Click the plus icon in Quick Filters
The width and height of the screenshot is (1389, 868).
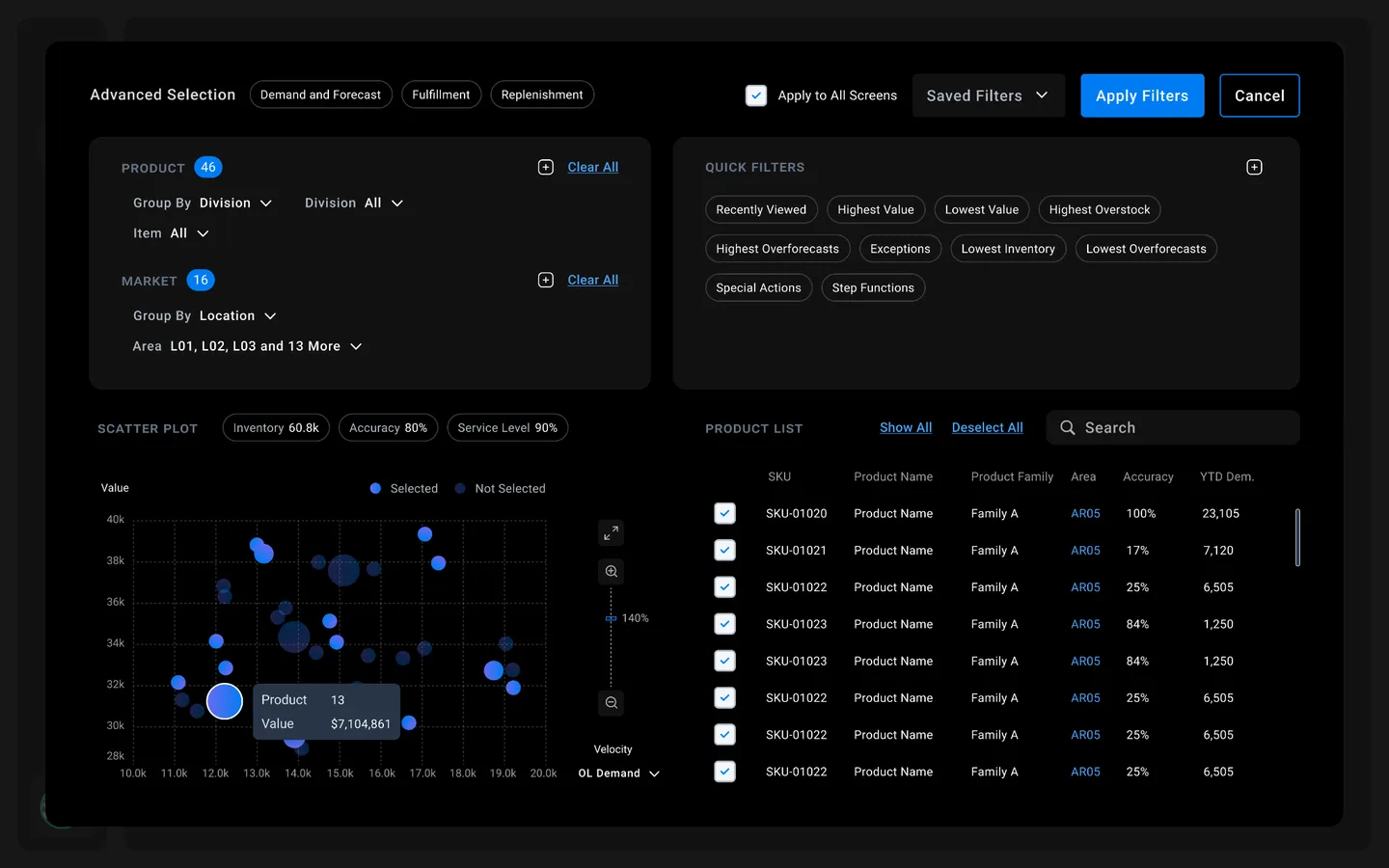point(1254,168)
